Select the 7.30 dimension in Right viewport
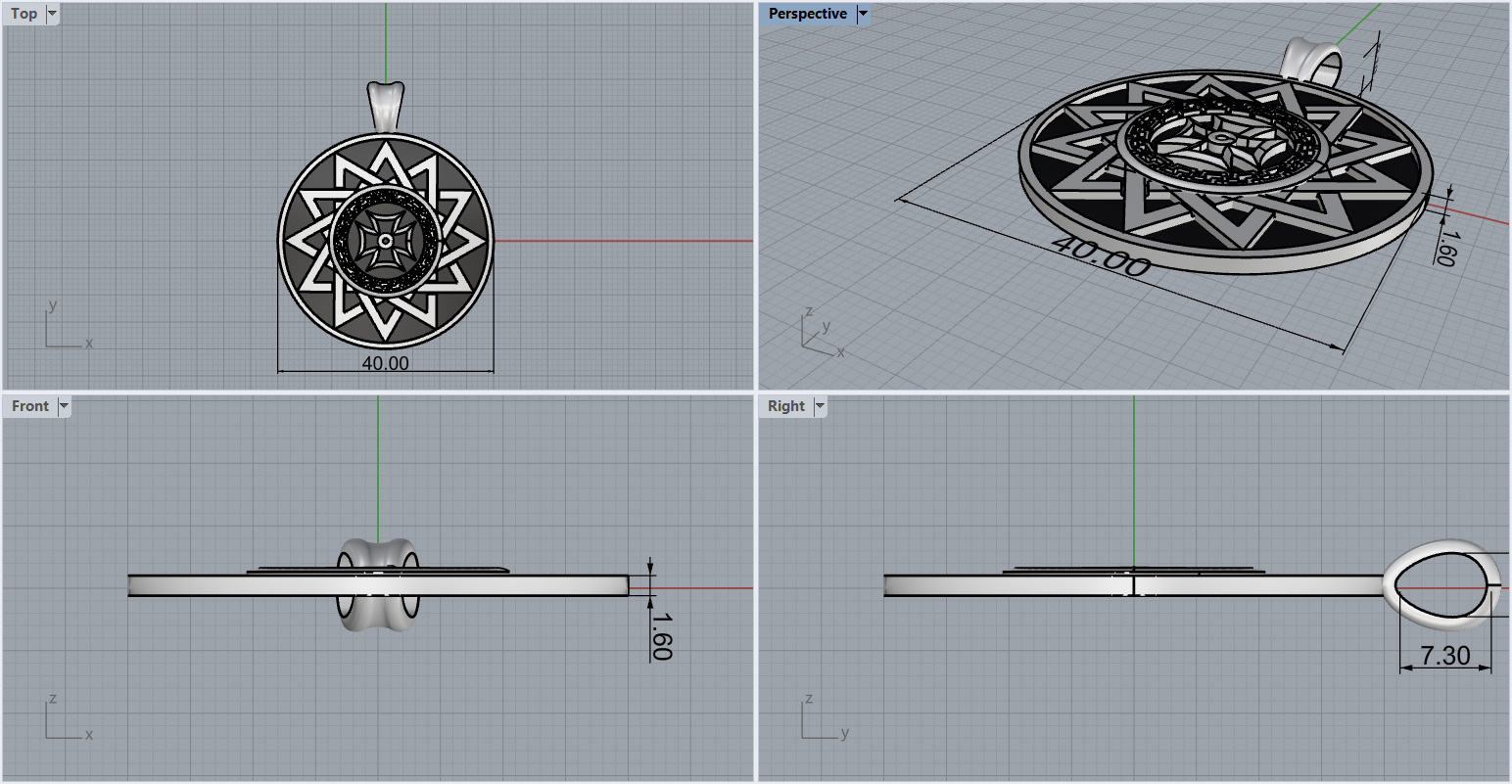This screenshot has height=784, width=1512. [1445, 656]
